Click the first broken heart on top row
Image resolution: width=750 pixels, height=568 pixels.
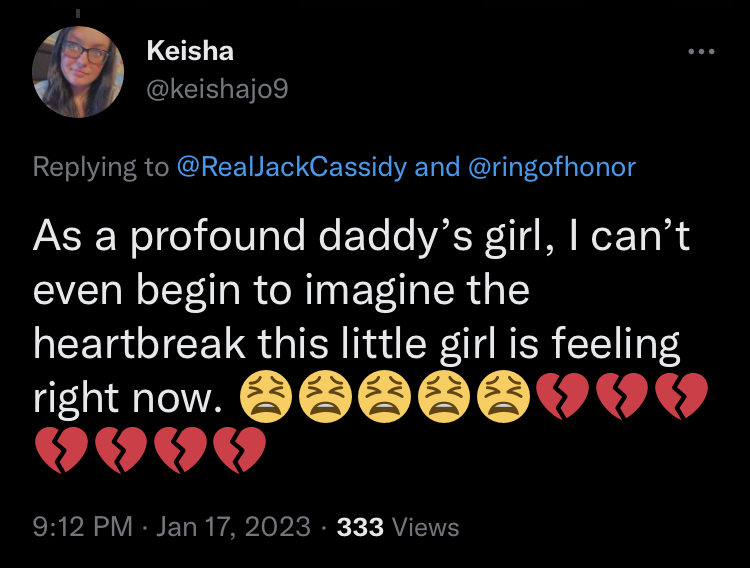pyautogui.click(x=562, y=400)
